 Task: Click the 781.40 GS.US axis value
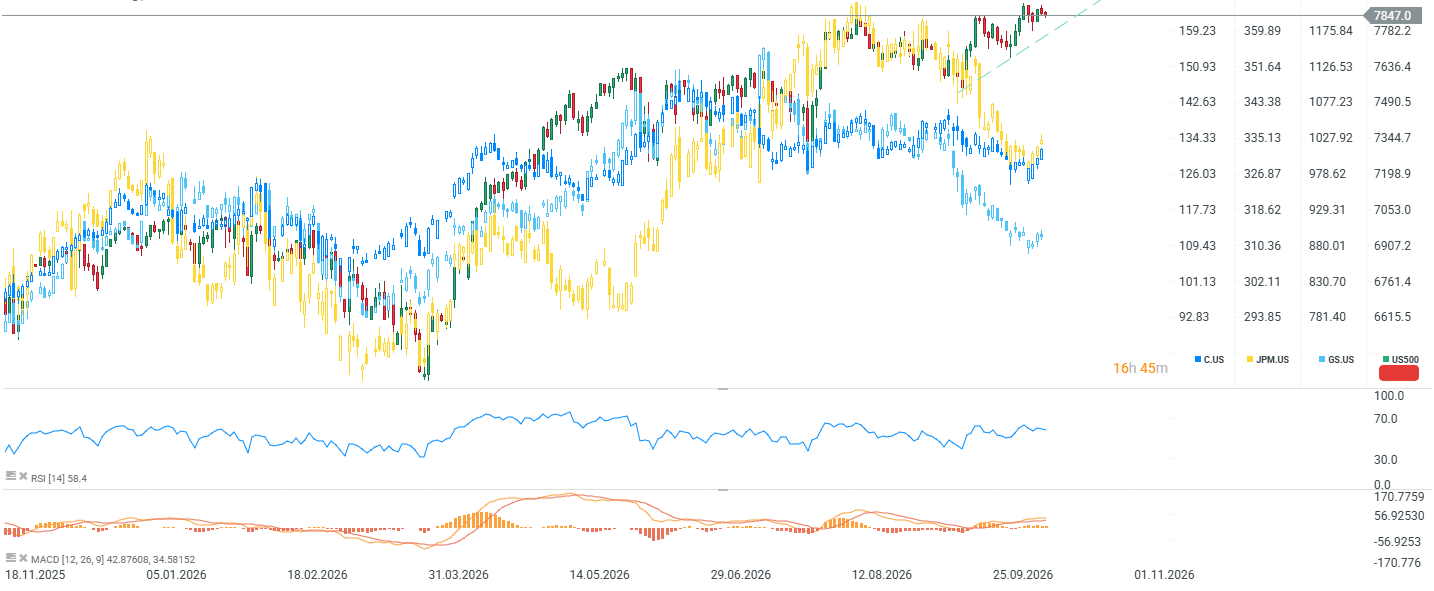point(1327,317)
